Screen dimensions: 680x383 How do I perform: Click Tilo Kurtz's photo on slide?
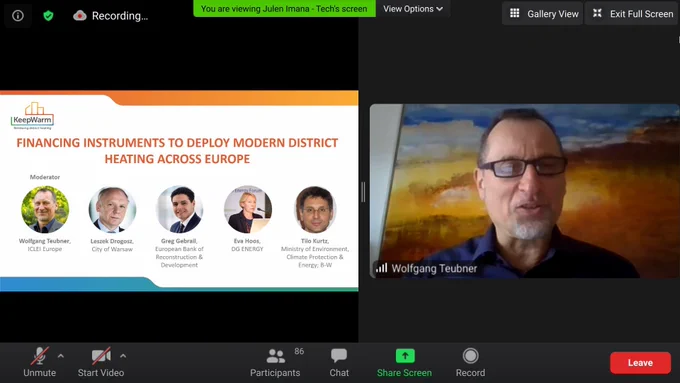315,210
